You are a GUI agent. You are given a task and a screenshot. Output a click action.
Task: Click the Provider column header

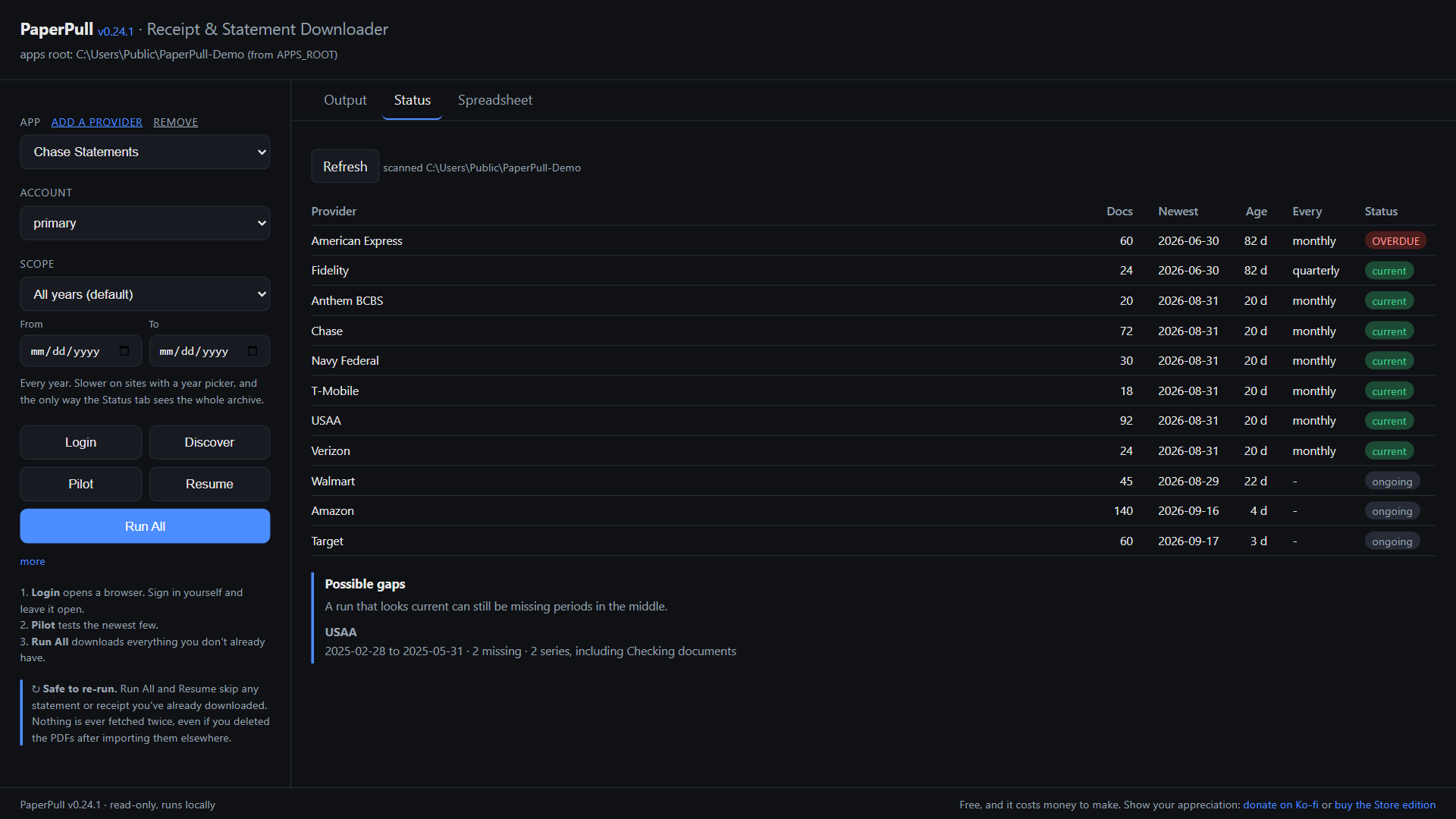[334, 212]
